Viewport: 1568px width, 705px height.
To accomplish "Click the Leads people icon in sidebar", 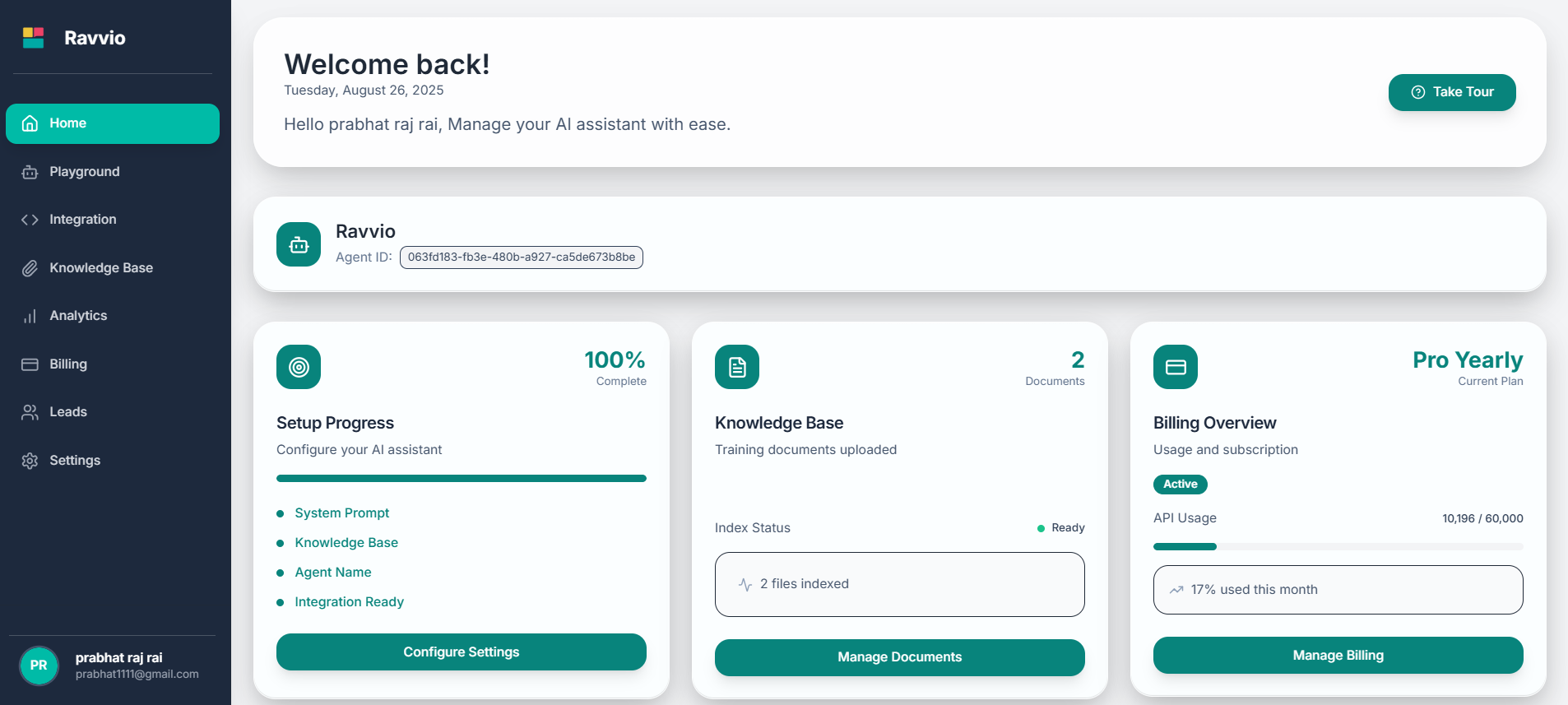I will coord(30,412).
